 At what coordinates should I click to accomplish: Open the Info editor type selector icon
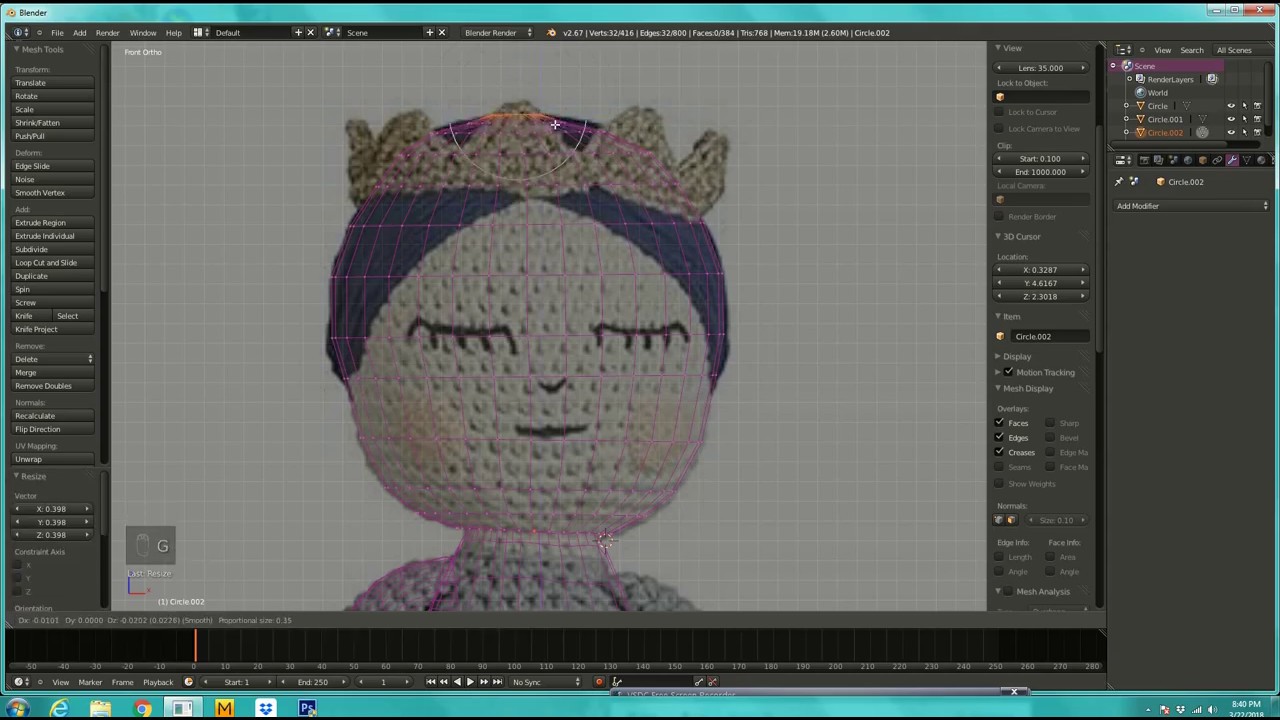[19, 32]
